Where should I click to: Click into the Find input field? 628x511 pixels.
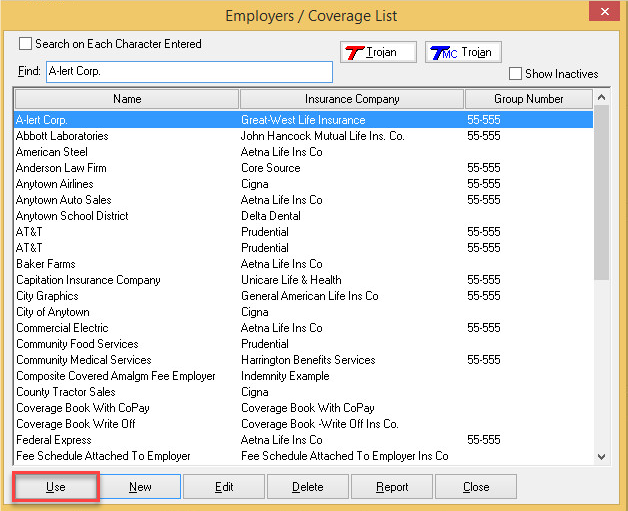(x=189, y=72)
